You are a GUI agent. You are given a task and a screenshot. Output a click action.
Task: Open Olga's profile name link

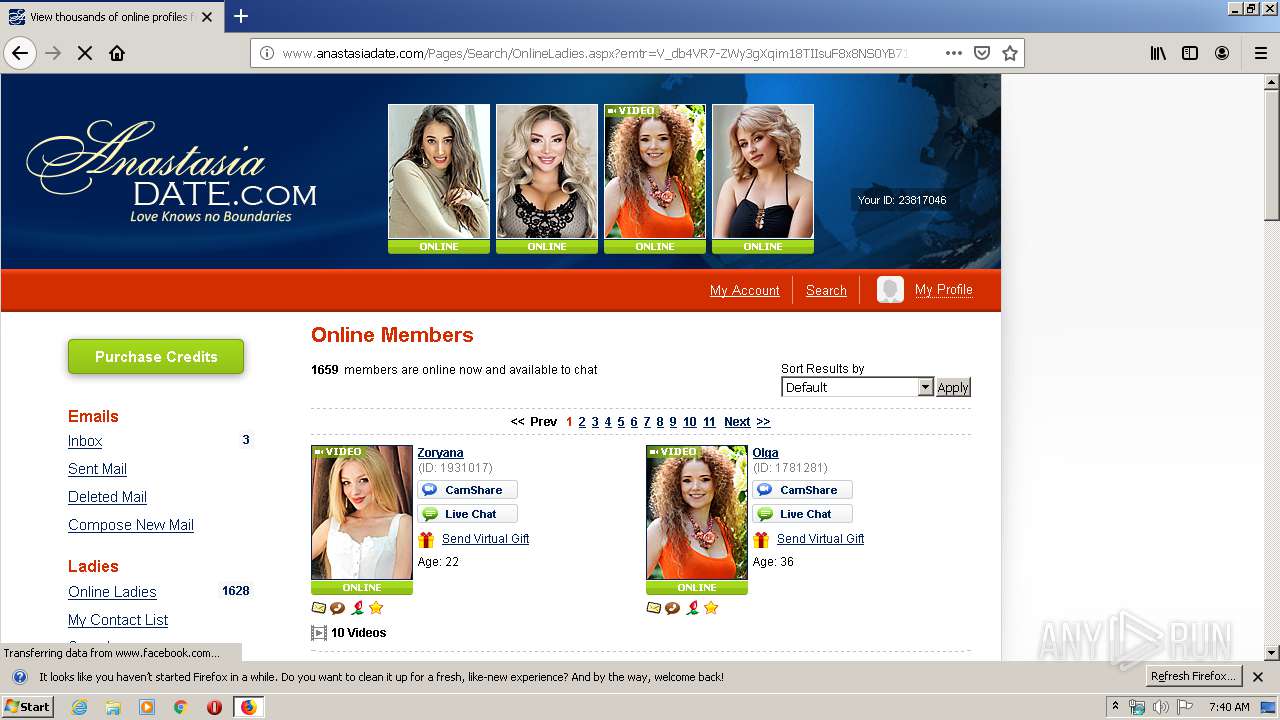tap(765, 453)
